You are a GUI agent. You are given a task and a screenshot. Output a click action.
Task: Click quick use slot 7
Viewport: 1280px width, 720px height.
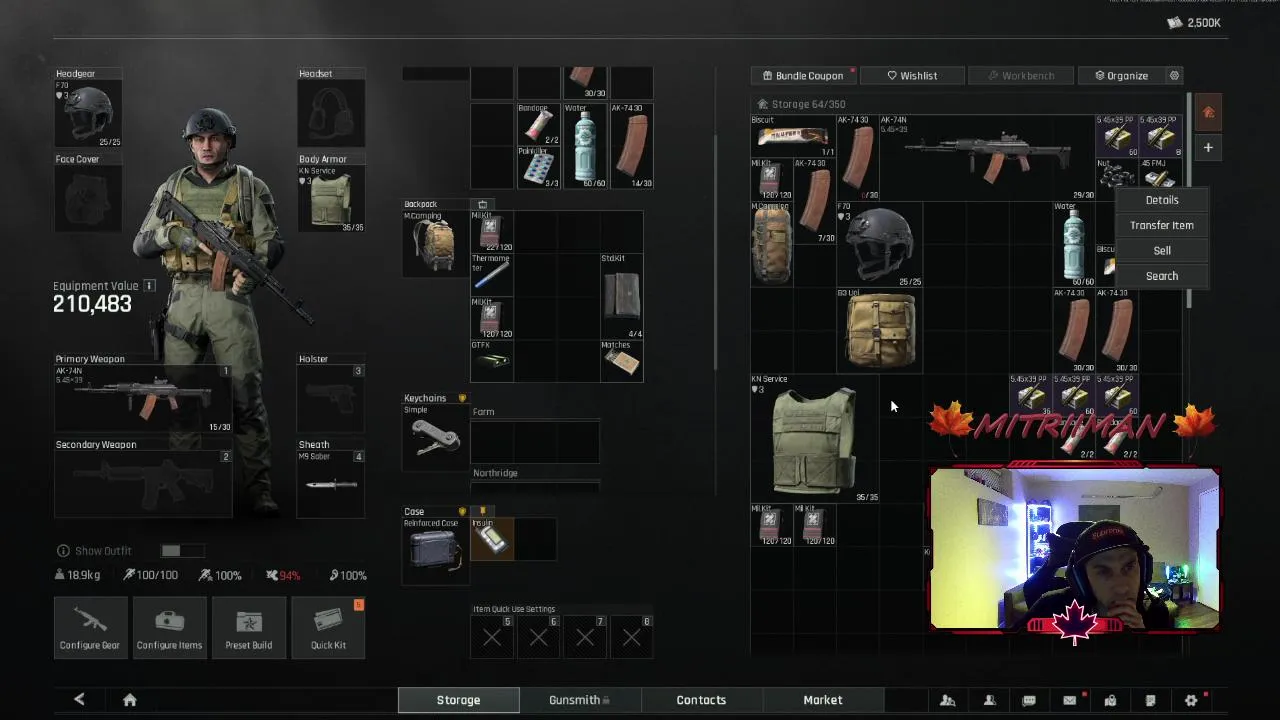click(x=585, y=637)
